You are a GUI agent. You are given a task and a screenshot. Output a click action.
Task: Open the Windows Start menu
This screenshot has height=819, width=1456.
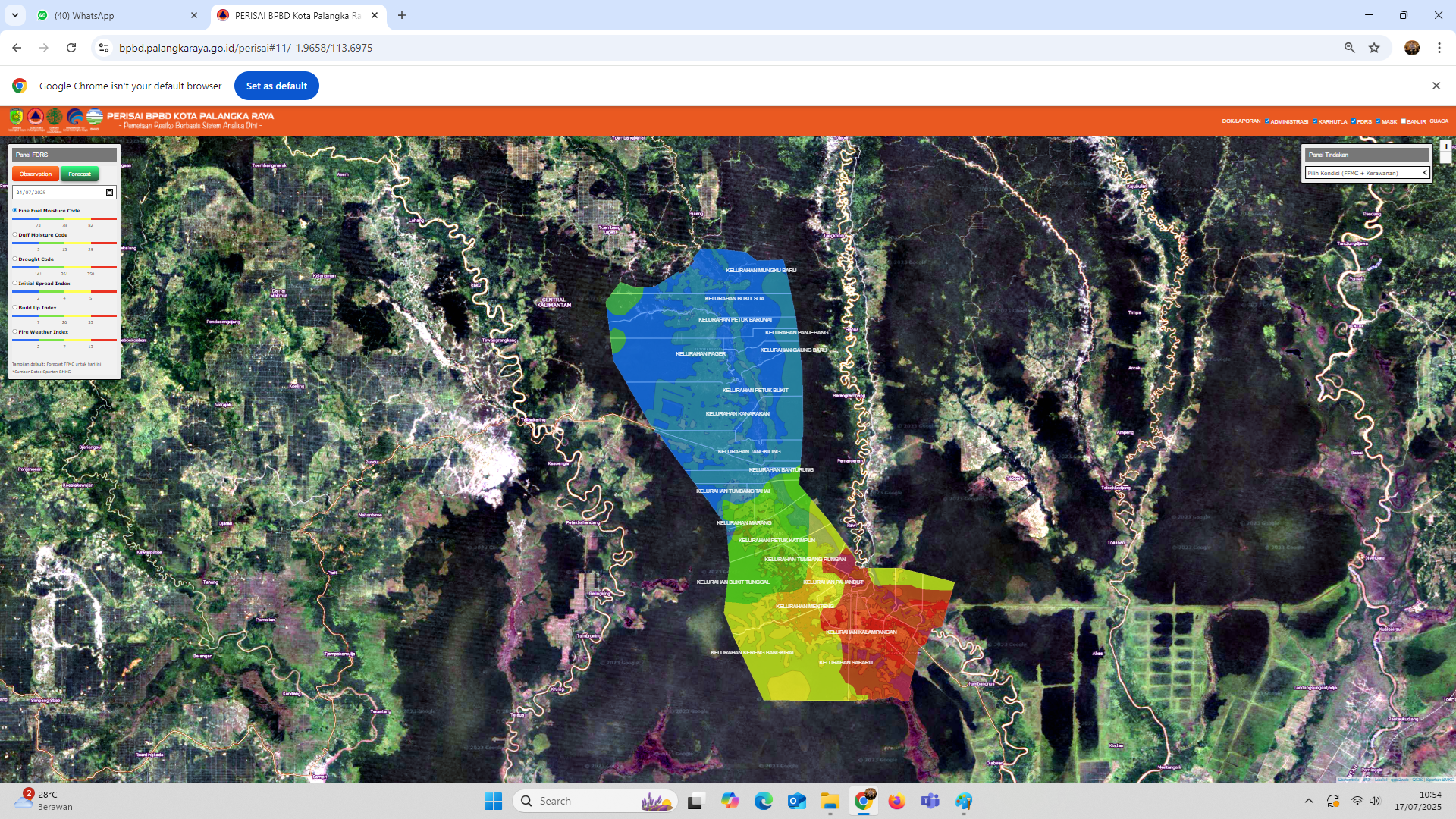493,801
